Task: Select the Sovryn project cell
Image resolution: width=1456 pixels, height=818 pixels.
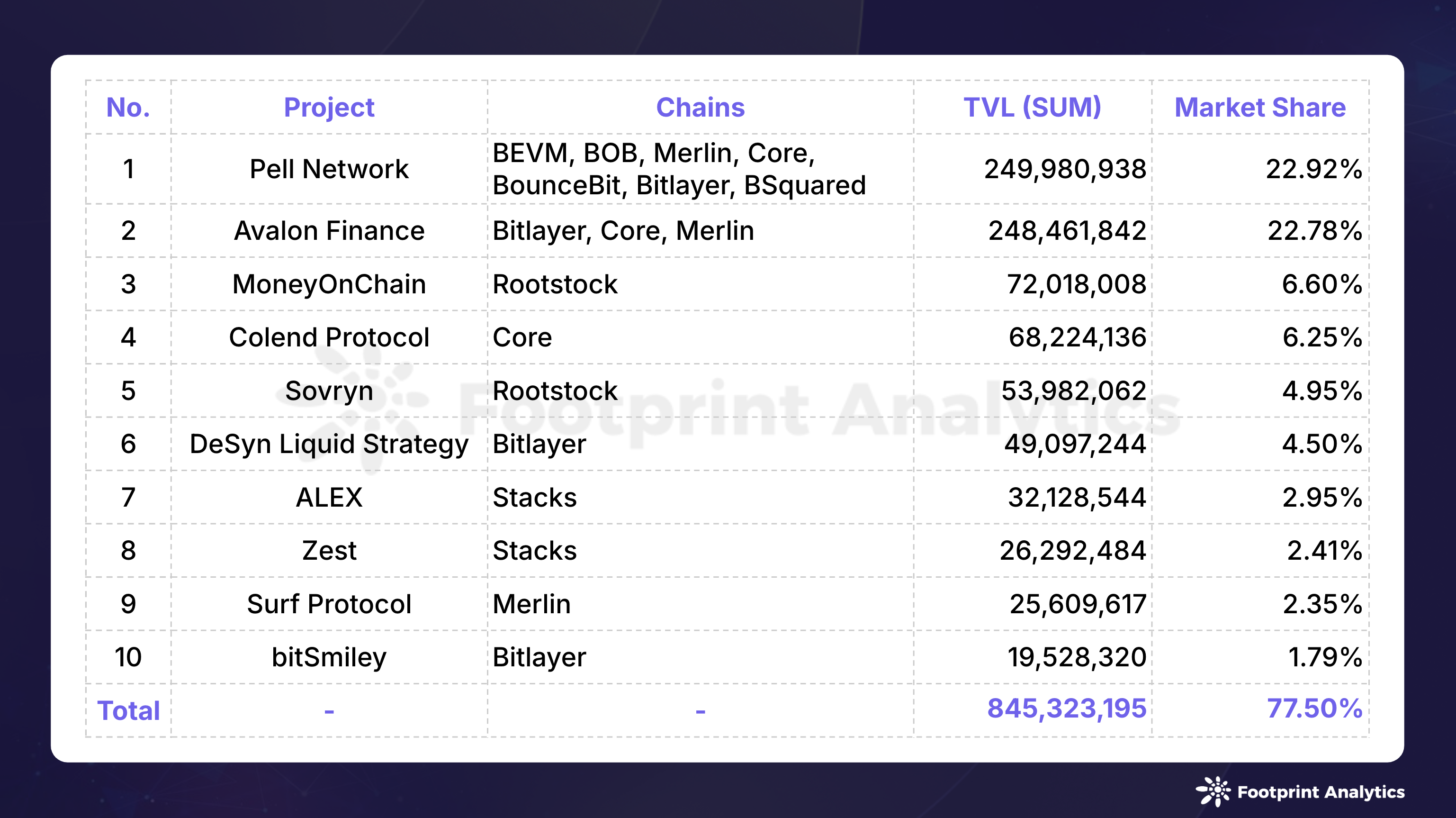Action: click(x=329, y=391)
